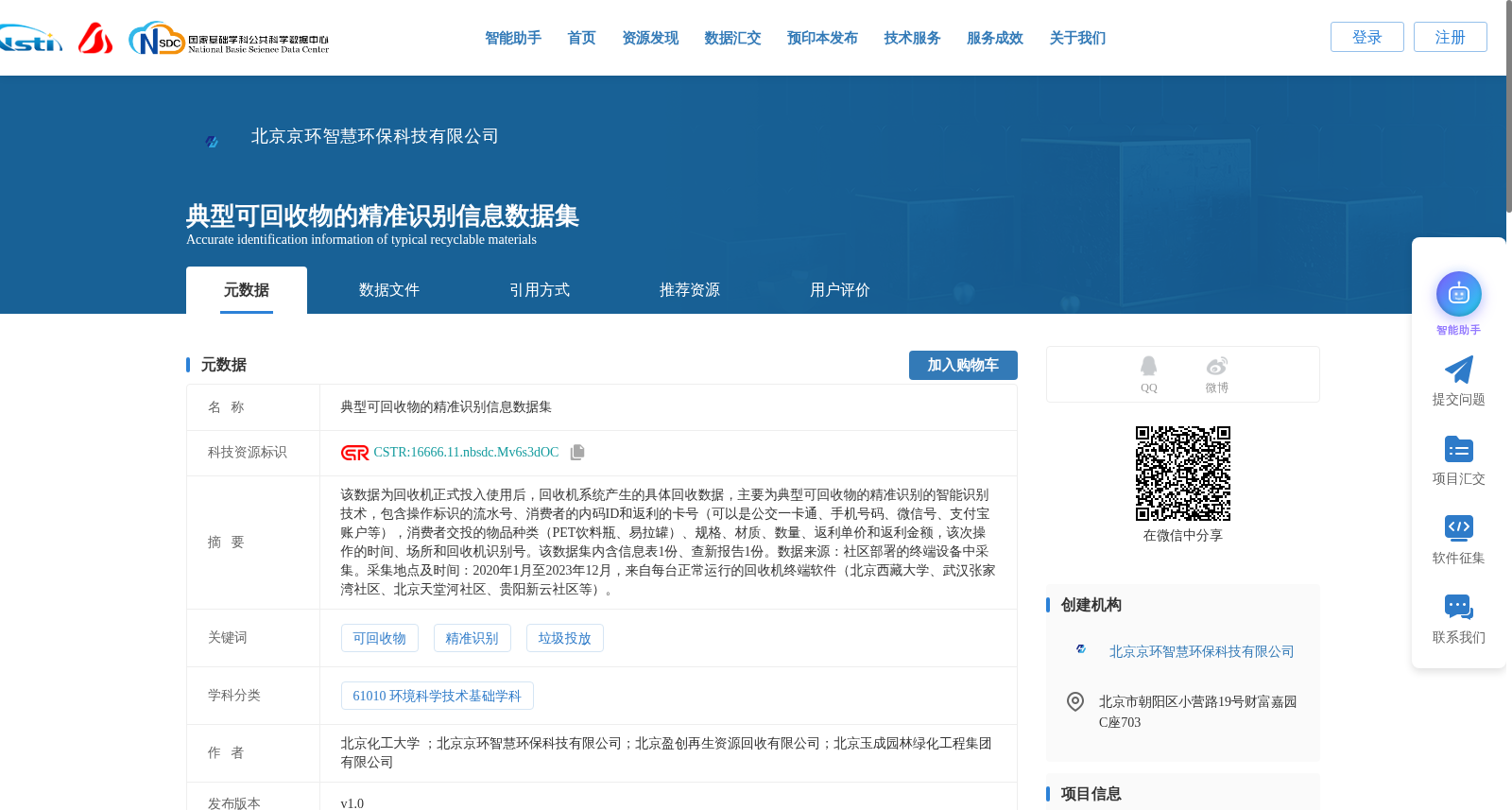Share via the QQ icon
The width and height of the screenshot is (1512, 810).
[x=1148, y=366]
